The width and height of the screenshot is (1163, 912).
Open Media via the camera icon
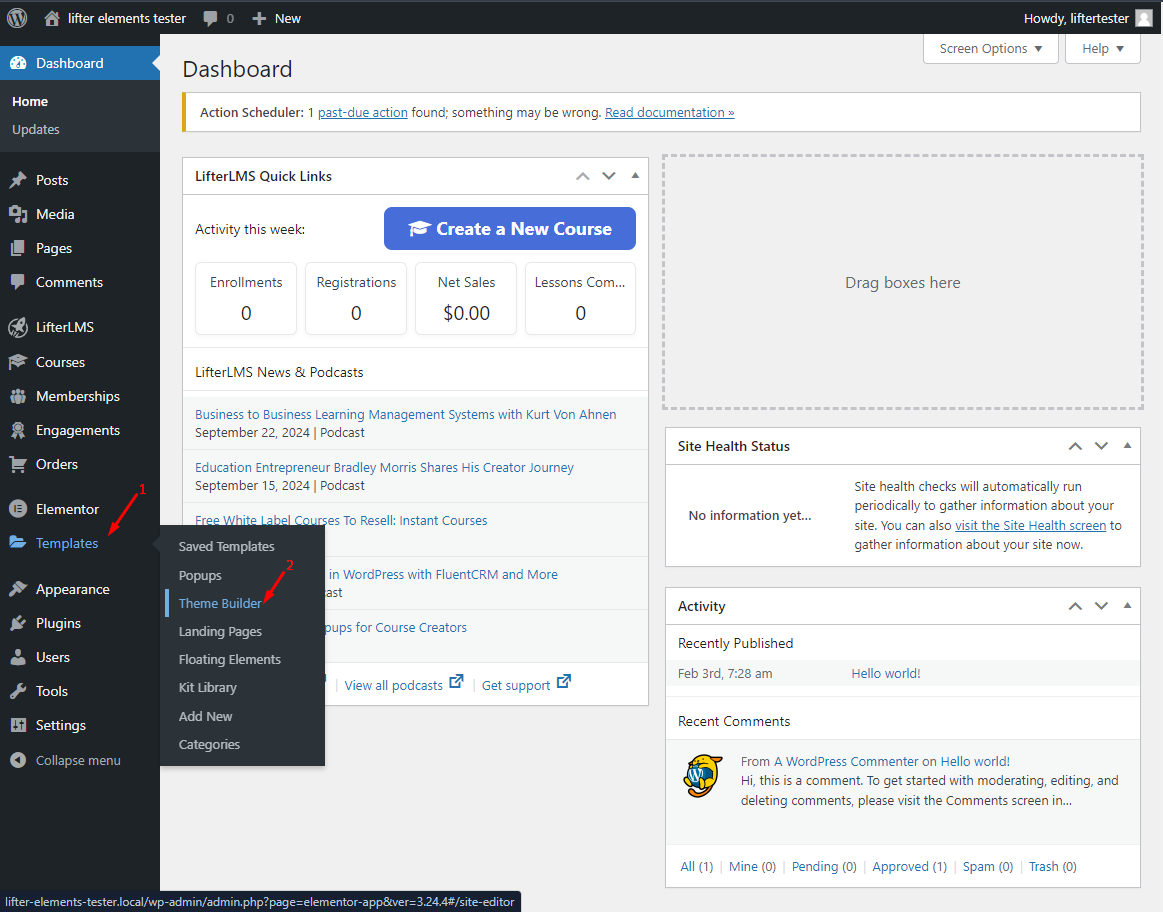pos(23,213)
